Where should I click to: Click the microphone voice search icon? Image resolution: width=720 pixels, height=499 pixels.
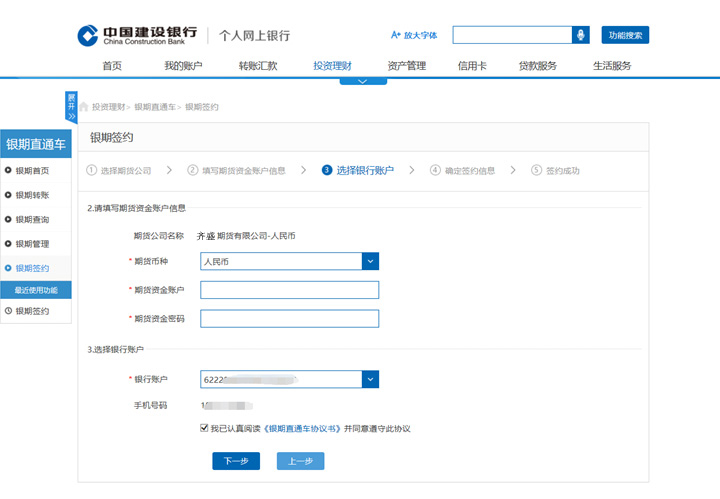(581, 35)
